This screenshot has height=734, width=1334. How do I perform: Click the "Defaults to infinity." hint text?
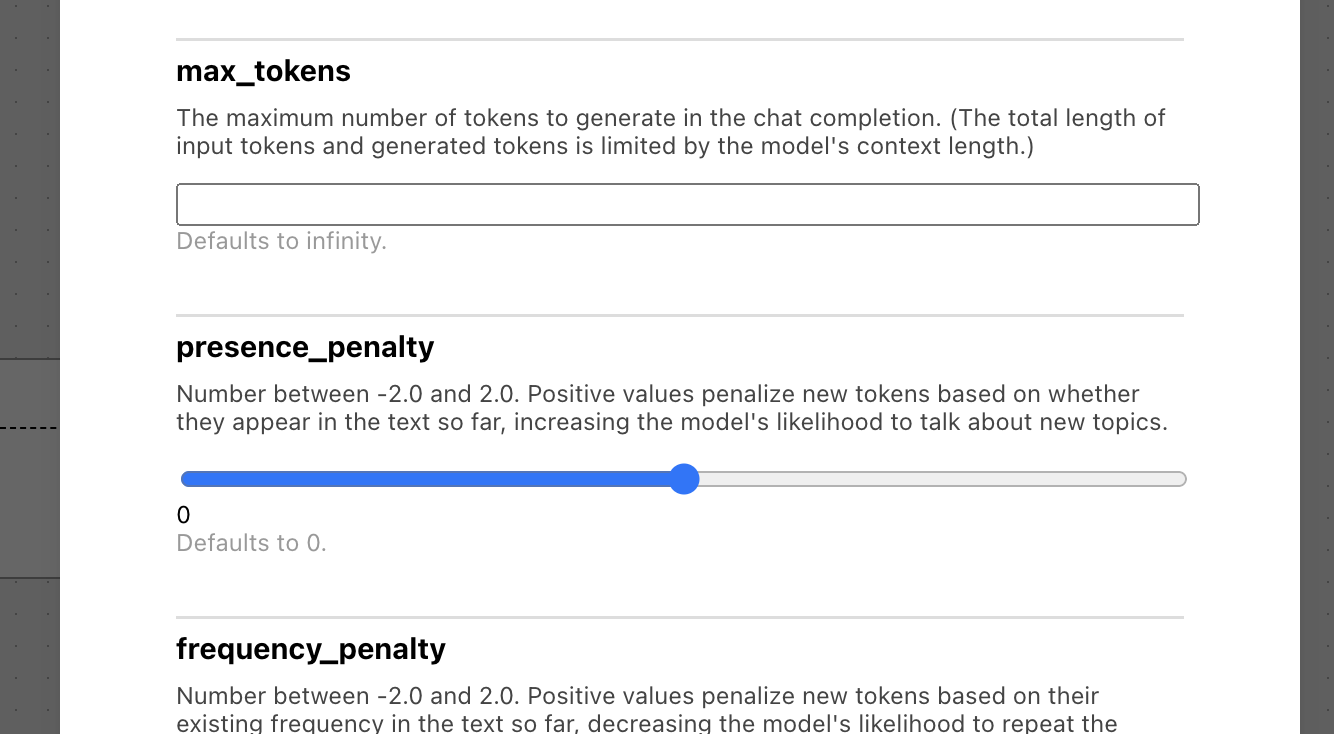coord(281,241)
